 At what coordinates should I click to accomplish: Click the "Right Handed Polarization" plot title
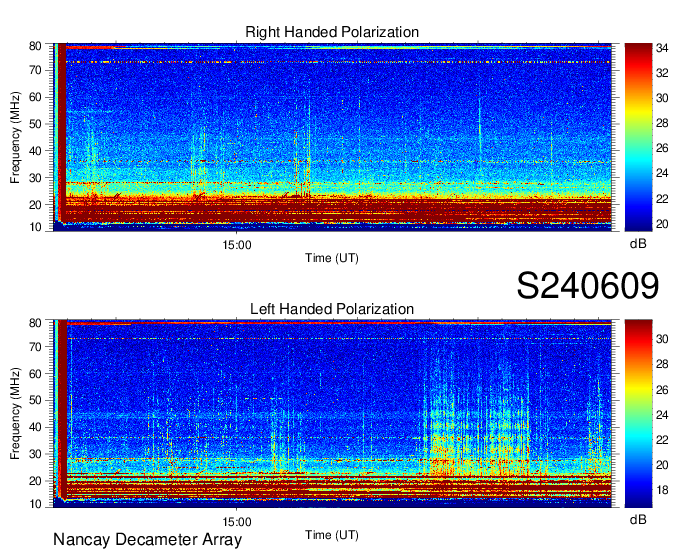[x=332, y=32]
